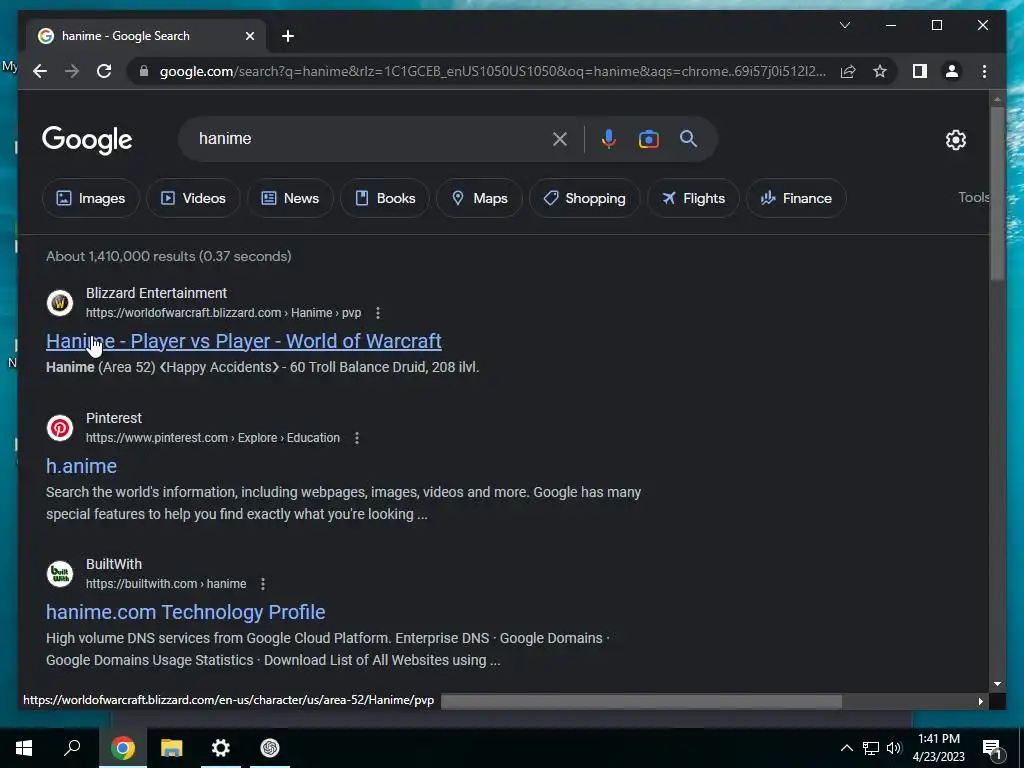This screenshot has width=1024, height=768.
Task: Open Chrome three-dot menu
Action: point(984,71)
